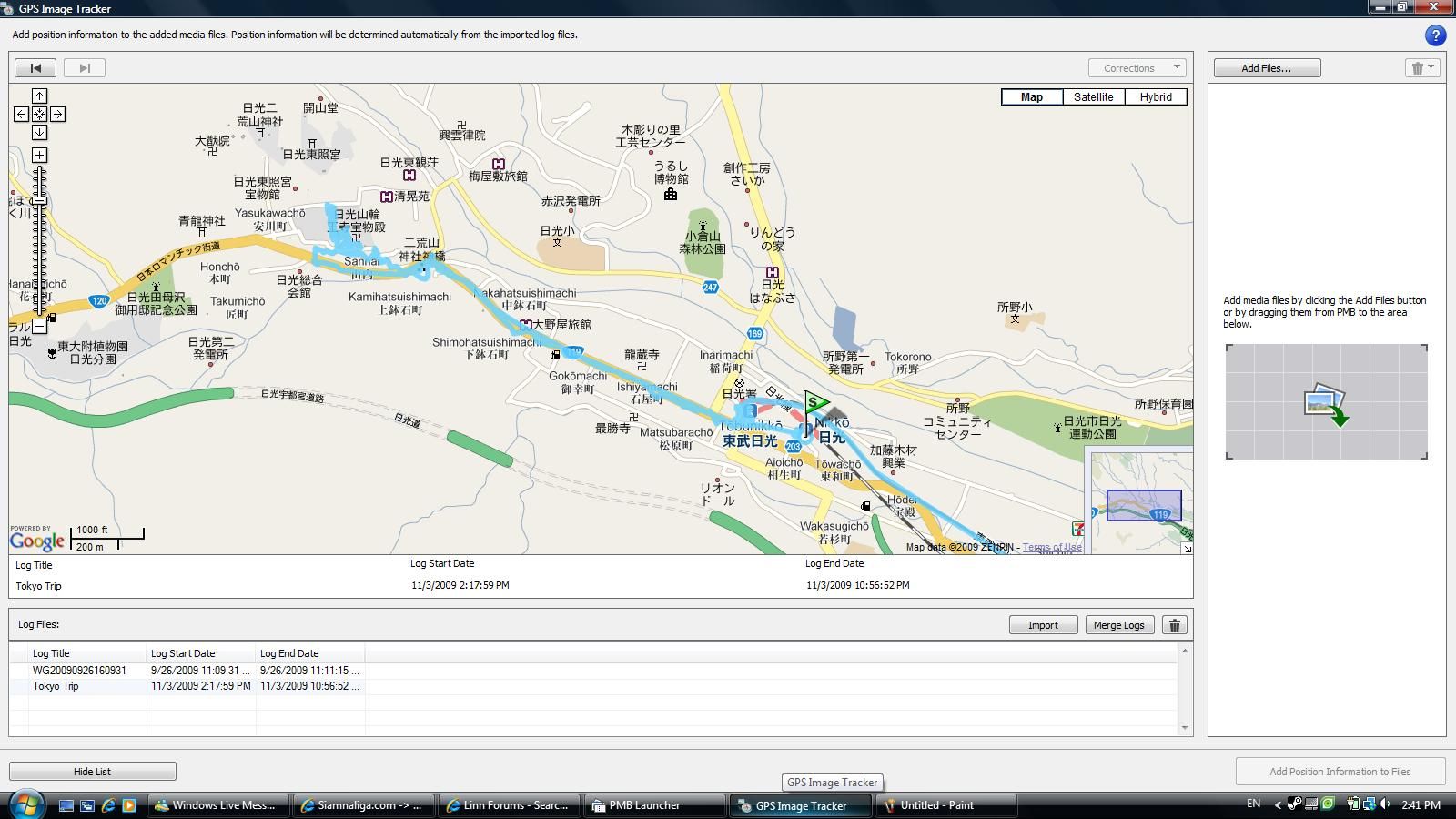
Task: Select the WG20090926160931 log entry
Action: click(x=79, y=671)
